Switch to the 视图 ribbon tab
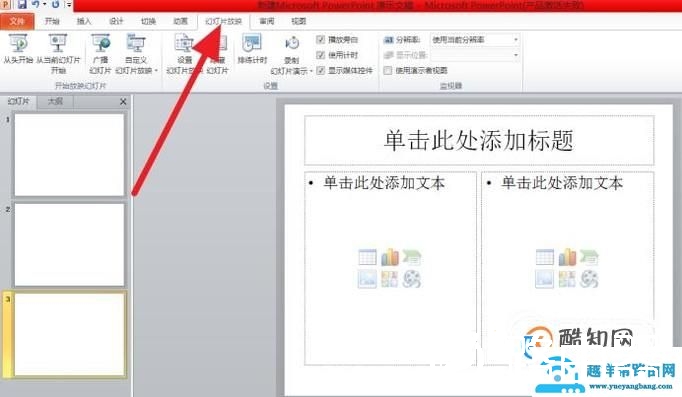The image size is (682, 397). pyautogui.click(x=299, y=21)
